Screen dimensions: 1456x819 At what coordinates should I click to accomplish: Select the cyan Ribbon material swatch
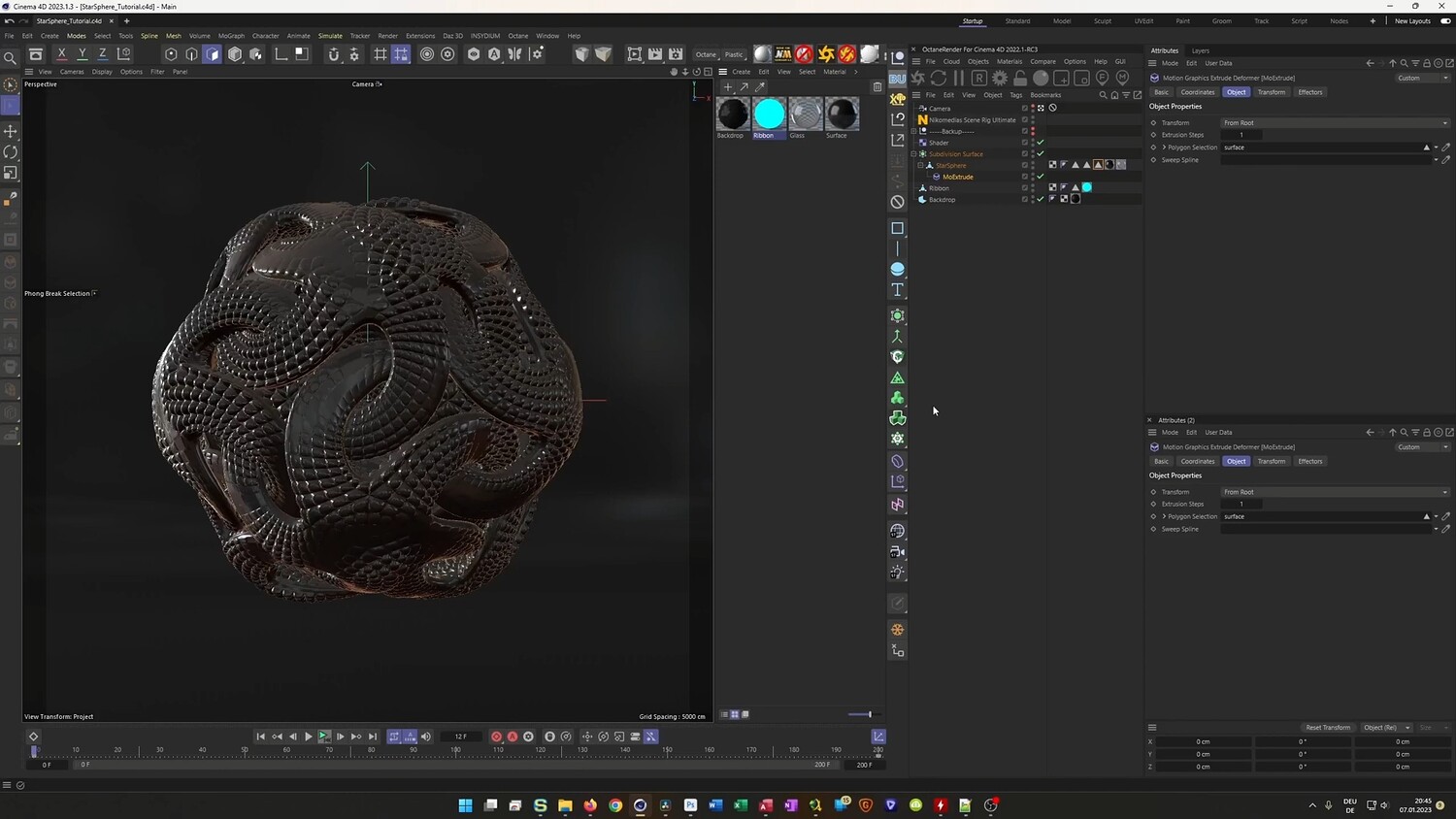[x=769, y=114]
